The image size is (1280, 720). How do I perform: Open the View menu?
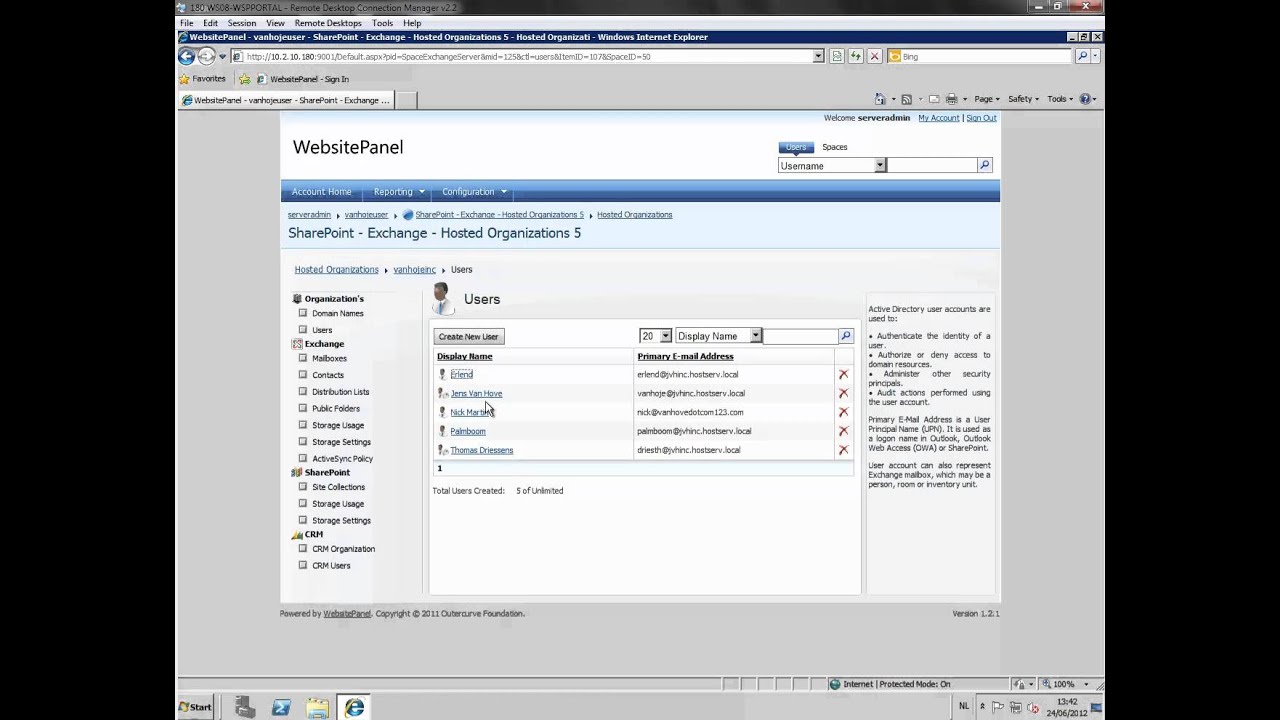pos(275,23)
